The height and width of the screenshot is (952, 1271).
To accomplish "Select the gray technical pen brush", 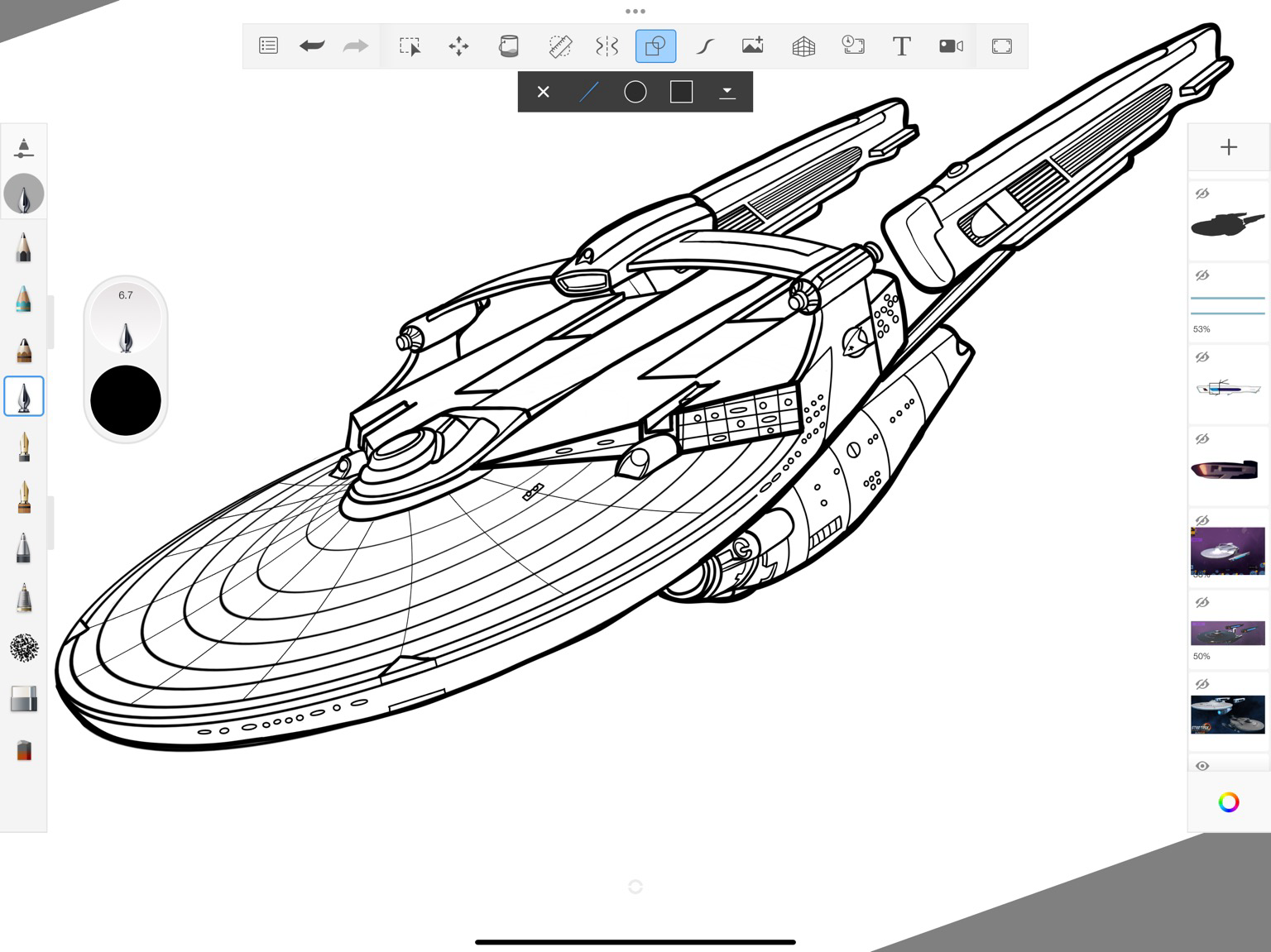I will tap(24, 548).
